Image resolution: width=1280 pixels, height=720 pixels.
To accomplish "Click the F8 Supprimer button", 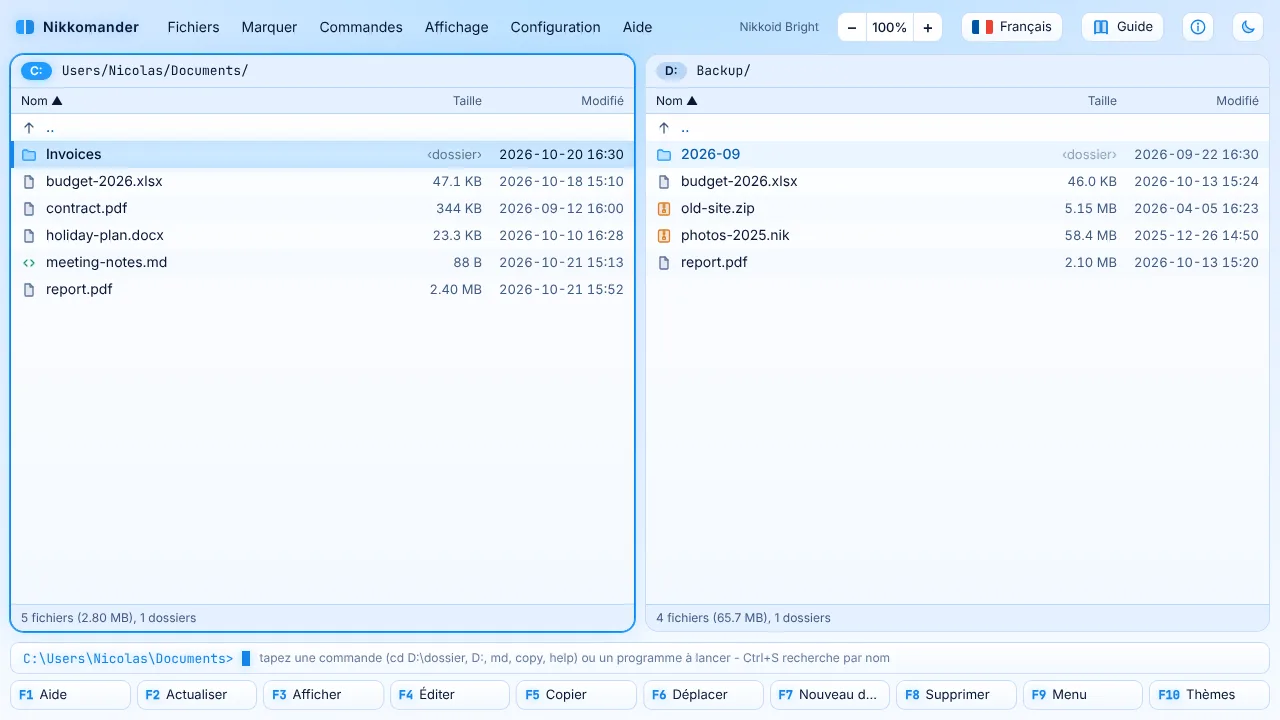I will point(957,695).
